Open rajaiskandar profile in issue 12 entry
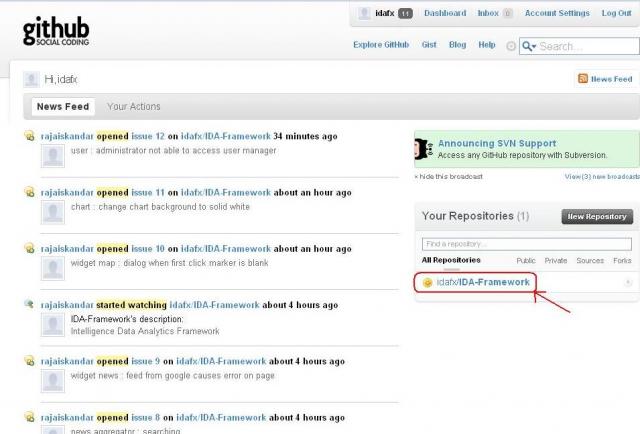Screen dimensions: 640x434 pyautogui.click(x=67, y=136)
